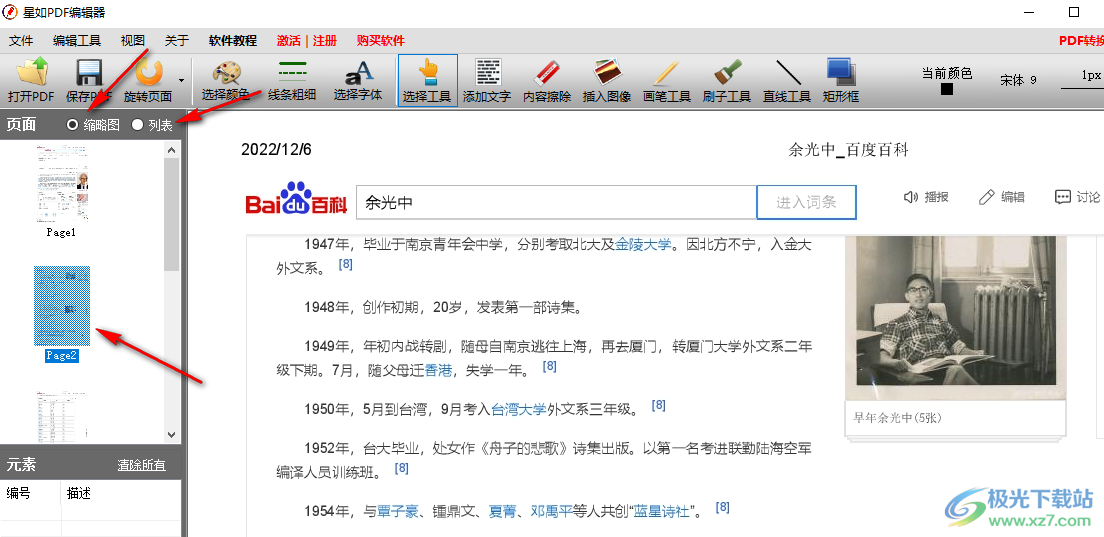The height and width of the screenshot is (537, 1104).
Task: Click the 覃子豪 hyperlink
Action: (398, 512)
